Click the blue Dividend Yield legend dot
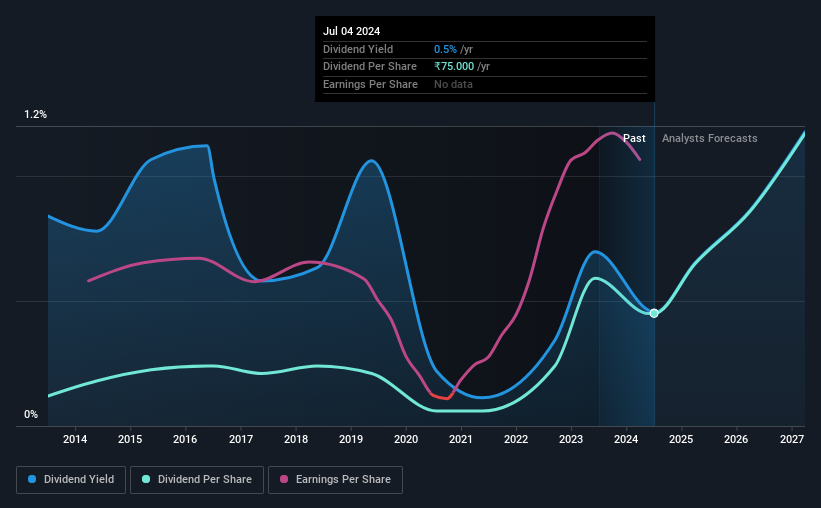Screen dimensions: 821x508 click(32, 479)
